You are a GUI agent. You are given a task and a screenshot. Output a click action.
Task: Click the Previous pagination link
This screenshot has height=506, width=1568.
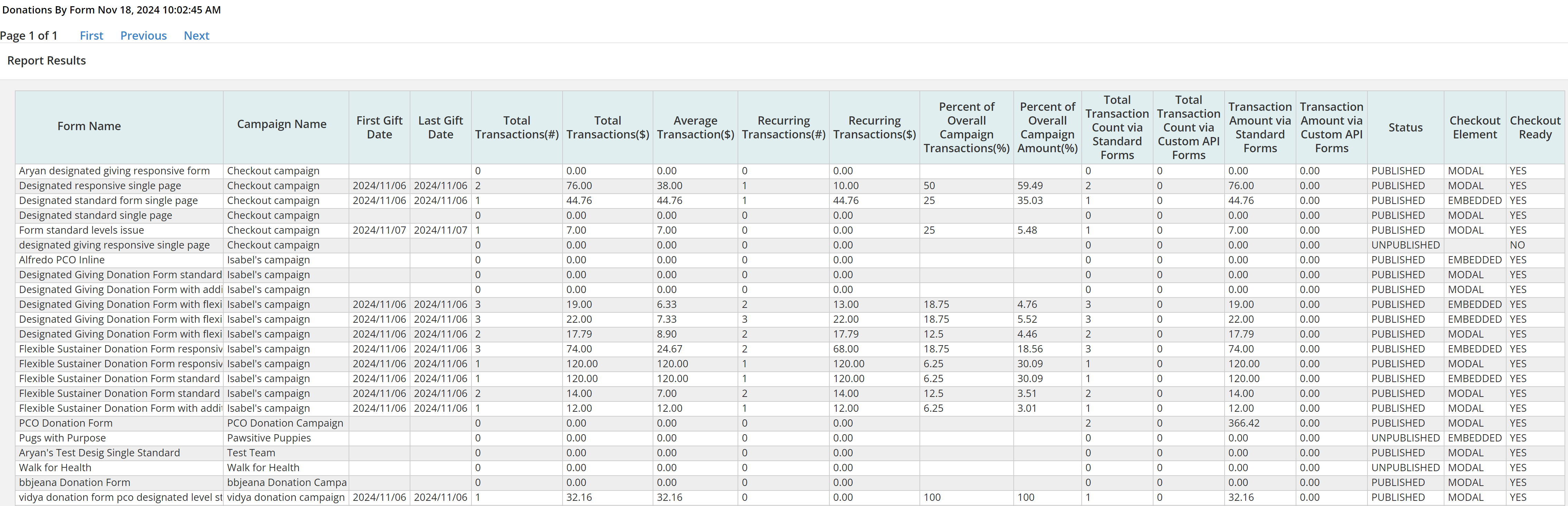[x=144, y=35]
